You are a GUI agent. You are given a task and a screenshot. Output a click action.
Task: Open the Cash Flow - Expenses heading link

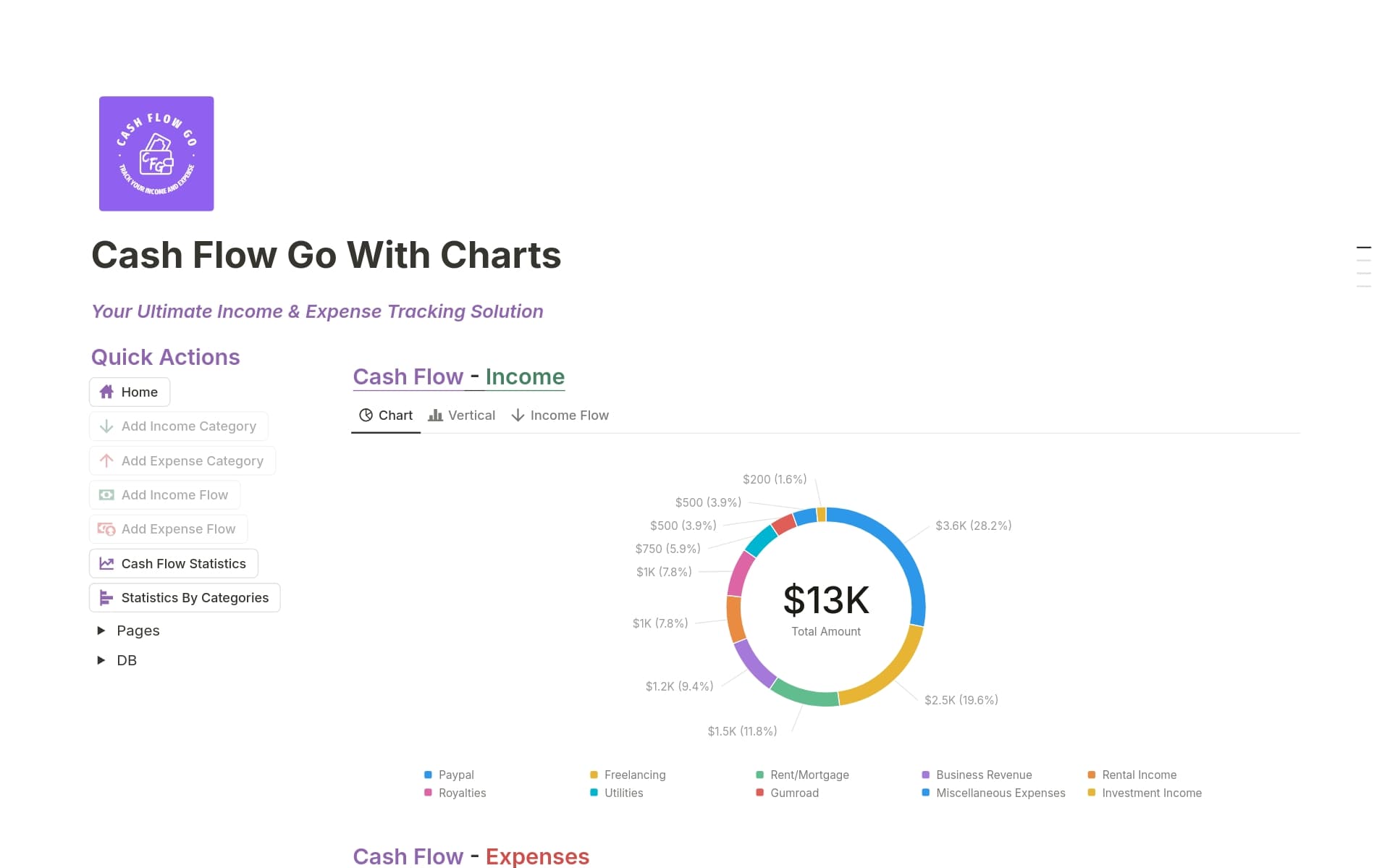pos(471,856)
